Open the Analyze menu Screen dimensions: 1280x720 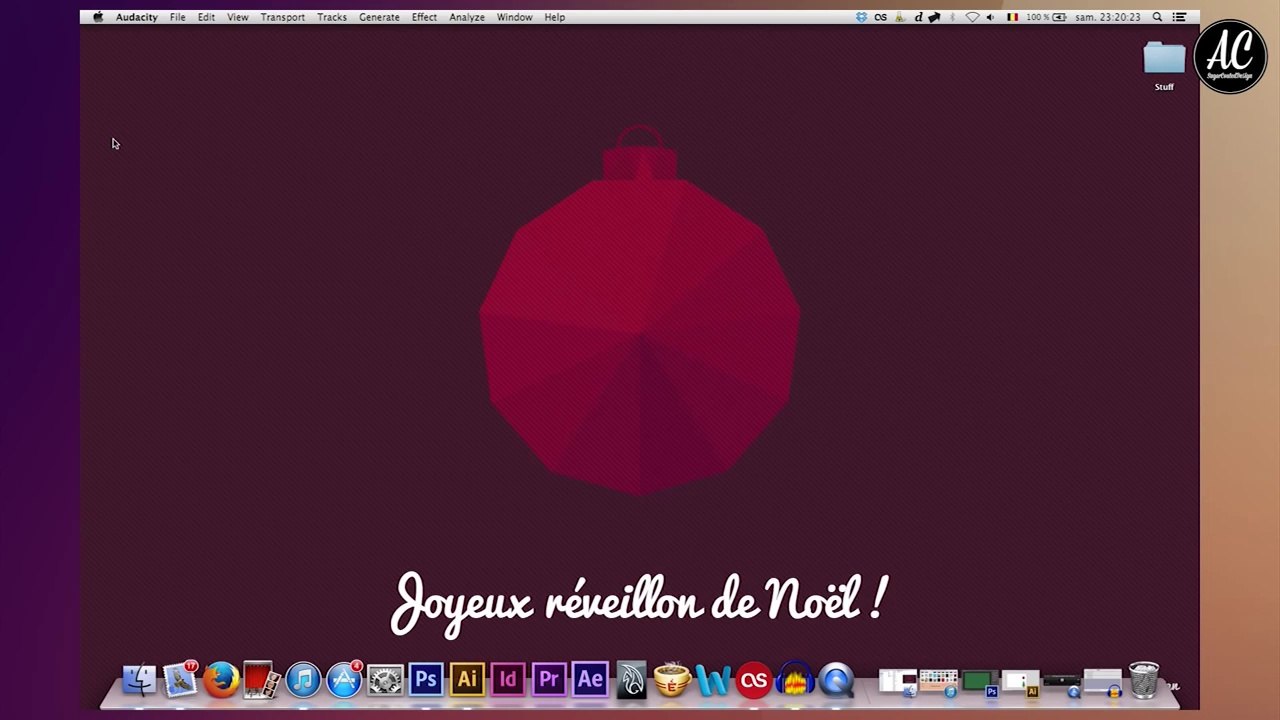click(x=467, y=17)
